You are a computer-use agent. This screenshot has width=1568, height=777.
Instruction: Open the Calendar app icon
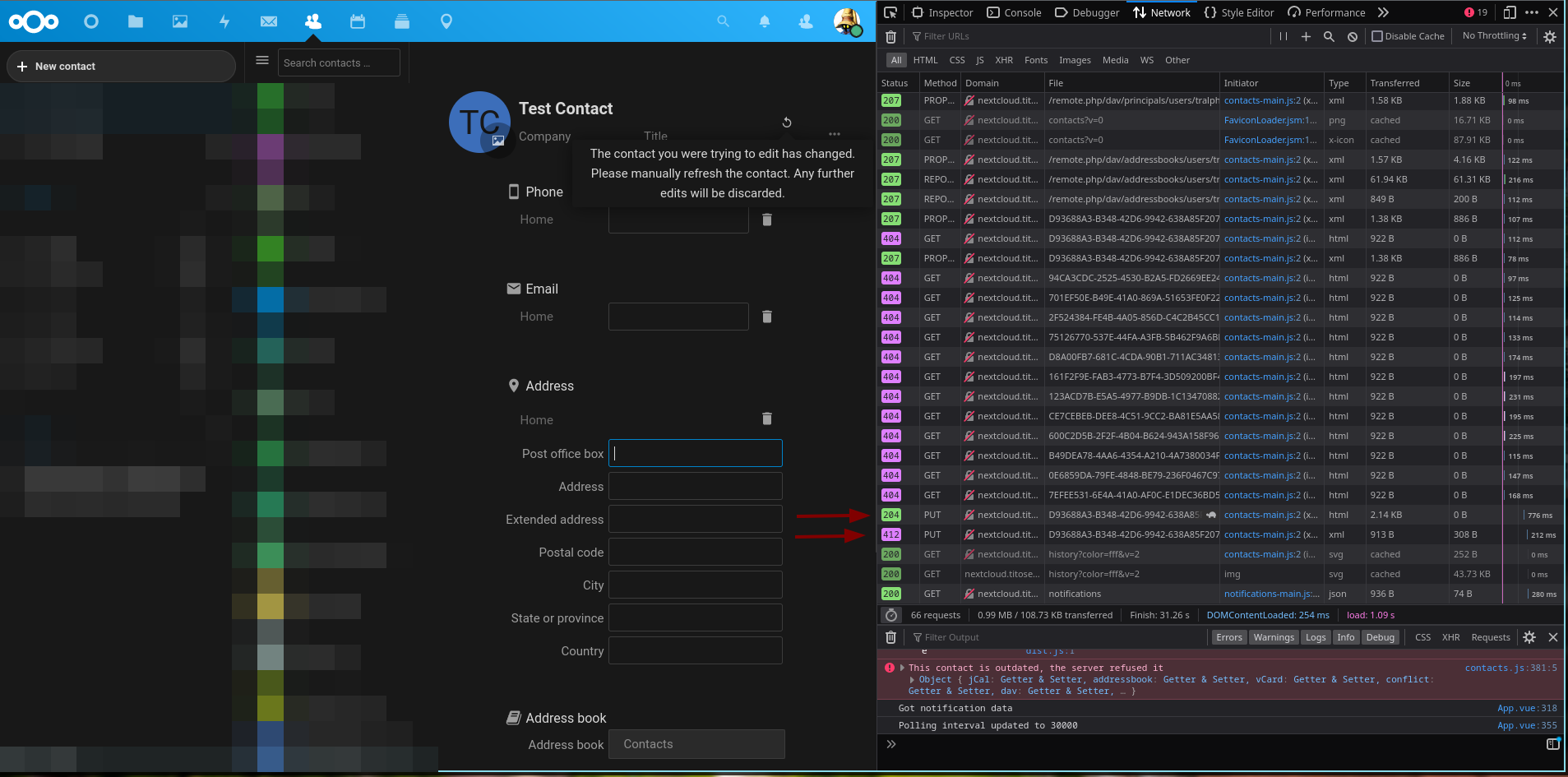[x=358, y=21]
